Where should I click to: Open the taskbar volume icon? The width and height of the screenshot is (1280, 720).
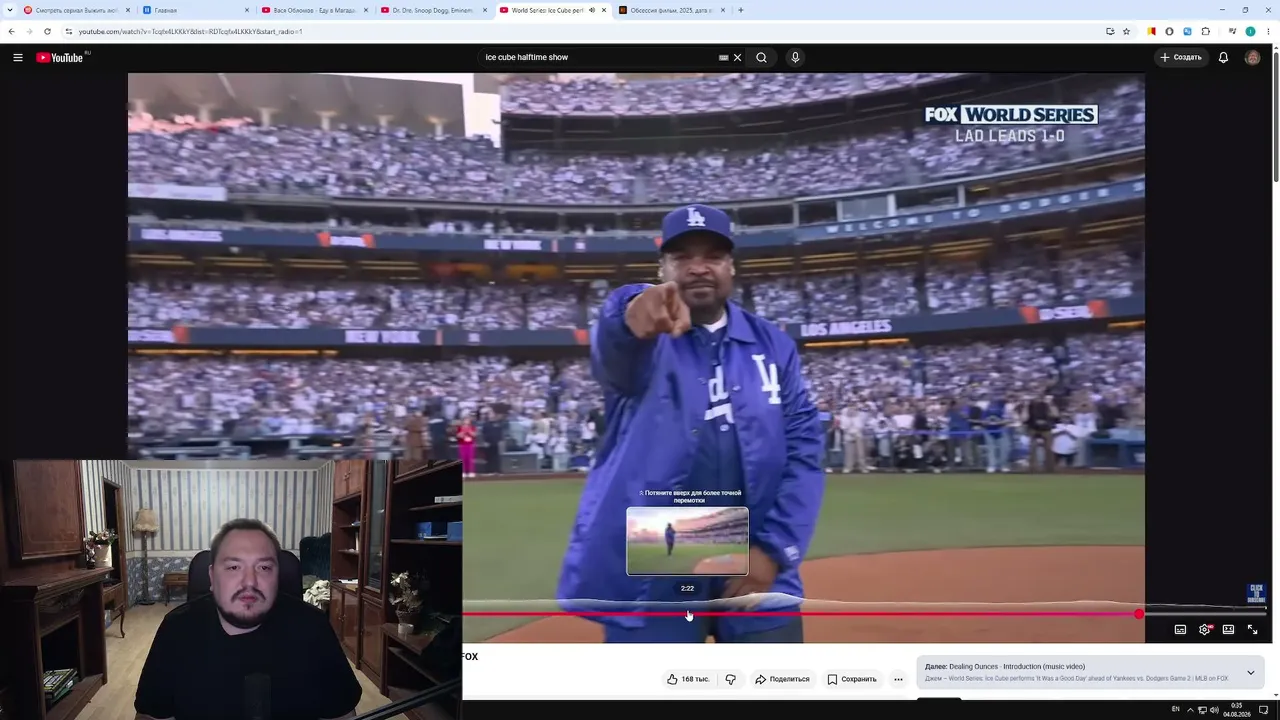1213,709
